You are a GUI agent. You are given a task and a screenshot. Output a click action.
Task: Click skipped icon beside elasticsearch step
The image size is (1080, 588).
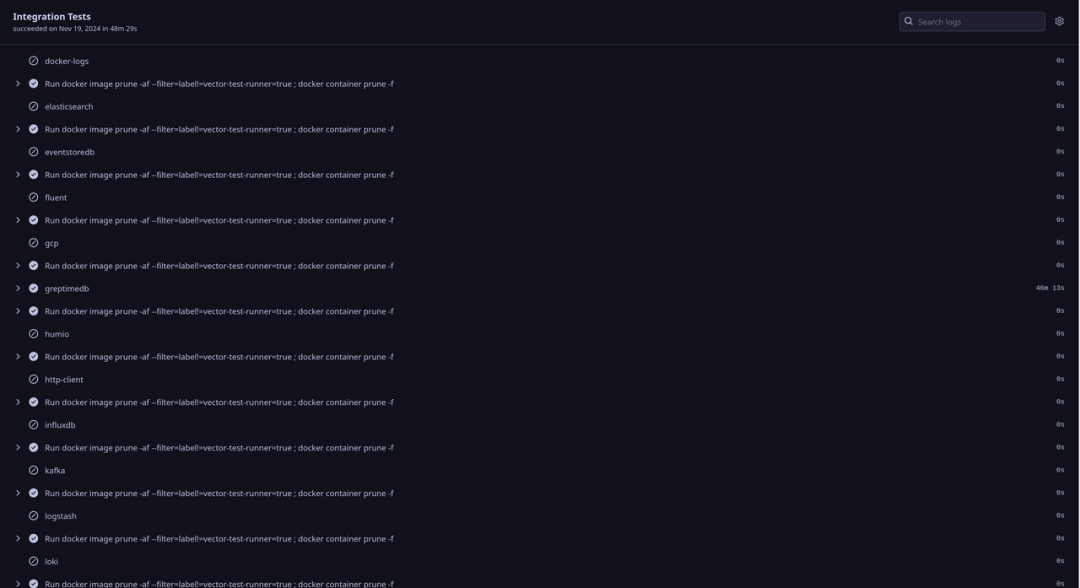(x=33, y=106)
